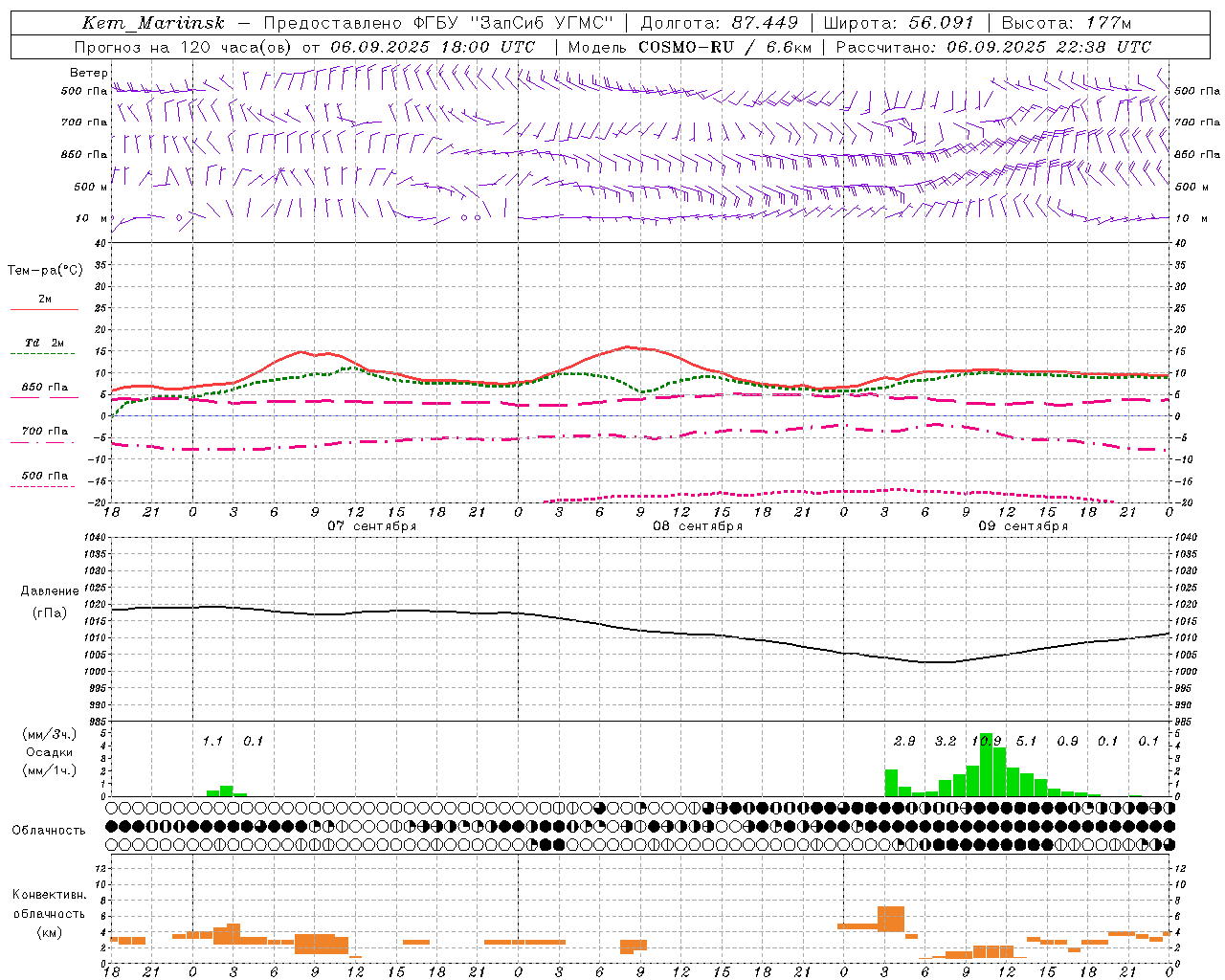
Task: Select the 'Широта: 56.091' header value
Action: 899,23
